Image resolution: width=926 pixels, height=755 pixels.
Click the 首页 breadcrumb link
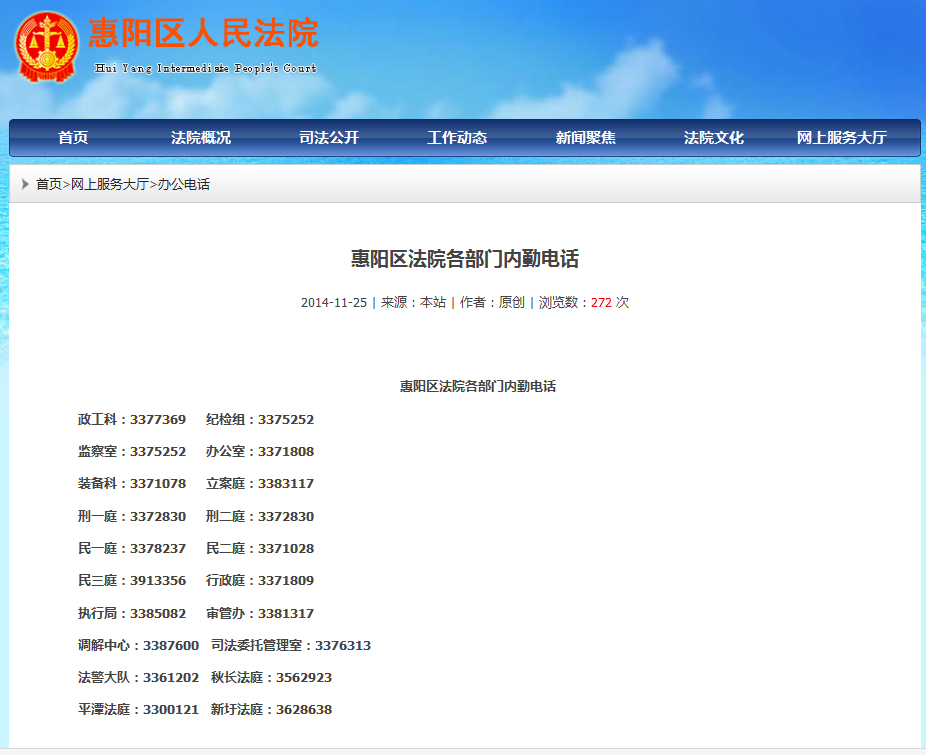48,184
